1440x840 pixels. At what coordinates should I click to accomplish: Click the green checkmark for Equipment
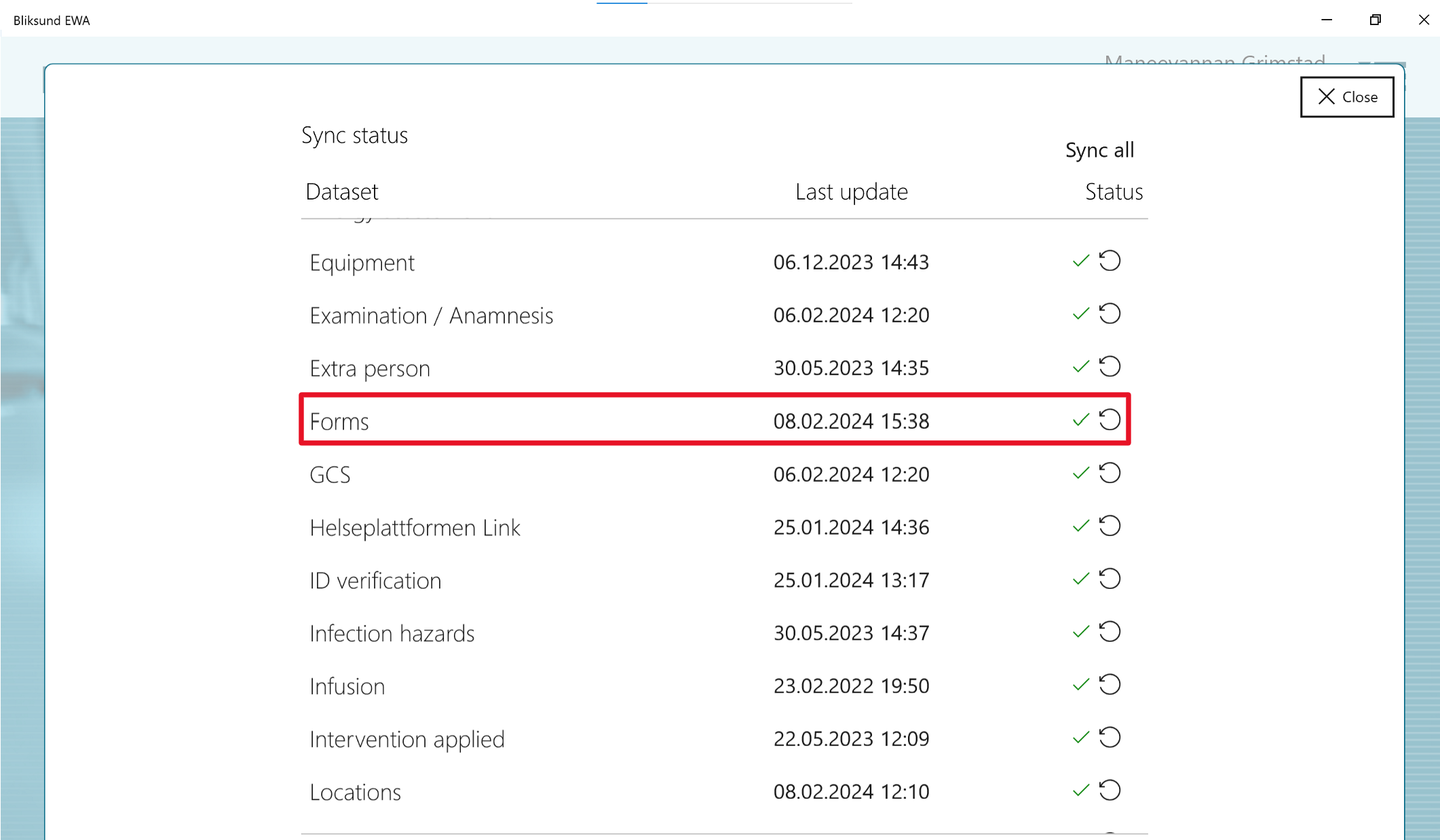(1081, 261)
